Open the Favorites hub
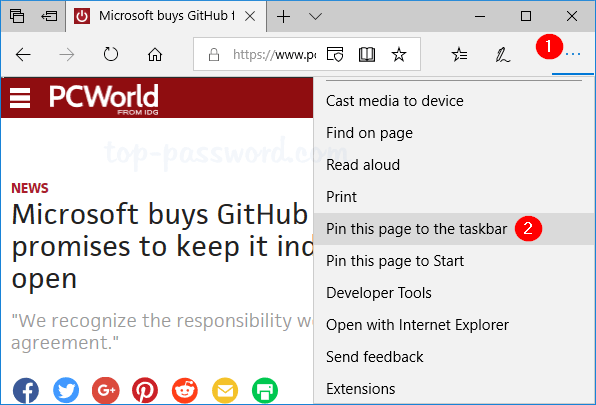This screenshot has height=405, width=596. [459, 54]
